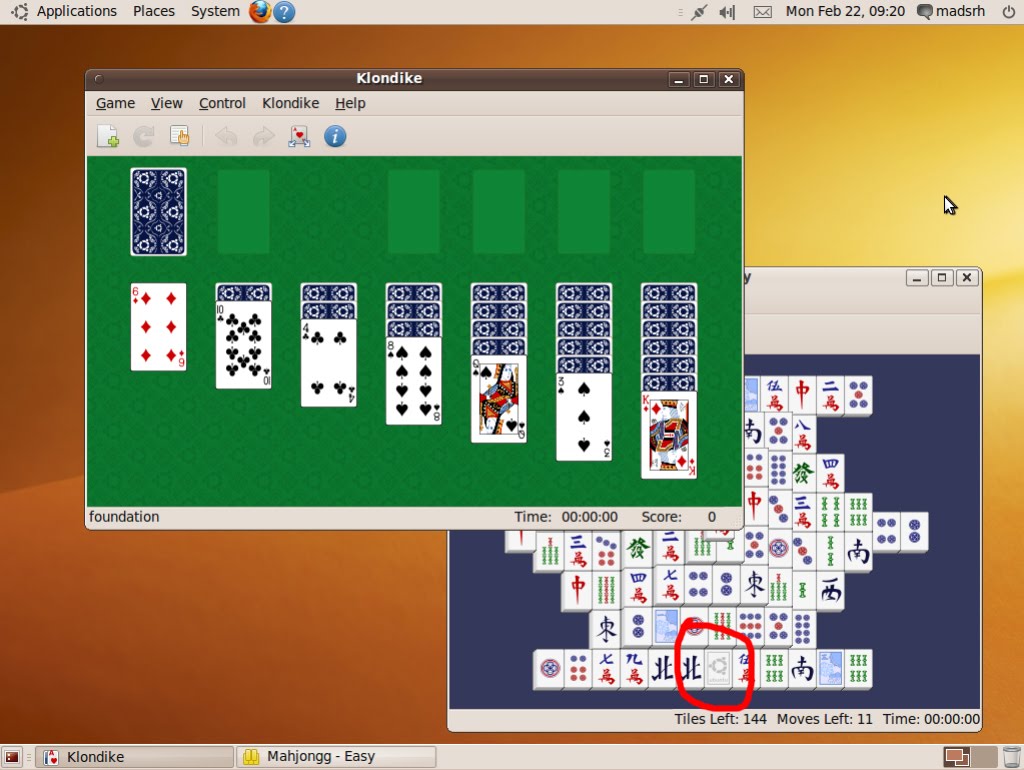Start a new Klondike game from the toolbar
Image resolution: width=1024 pixels, height=770 pixels.
pos(108,136)
